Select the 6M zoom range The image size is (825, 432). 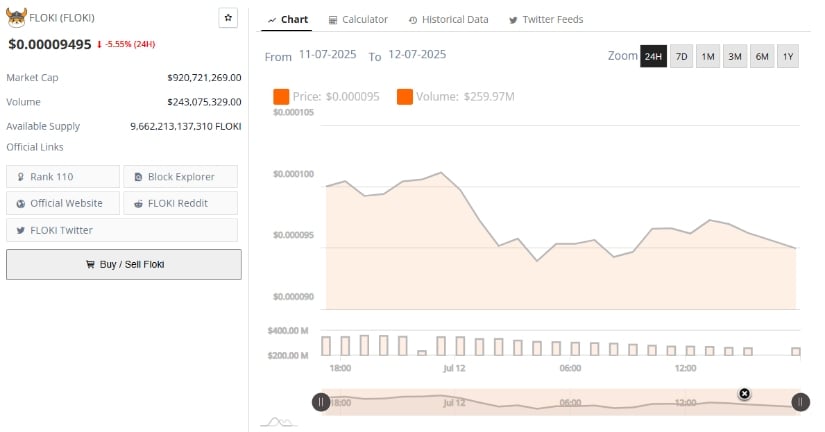(x=762, y=56)
